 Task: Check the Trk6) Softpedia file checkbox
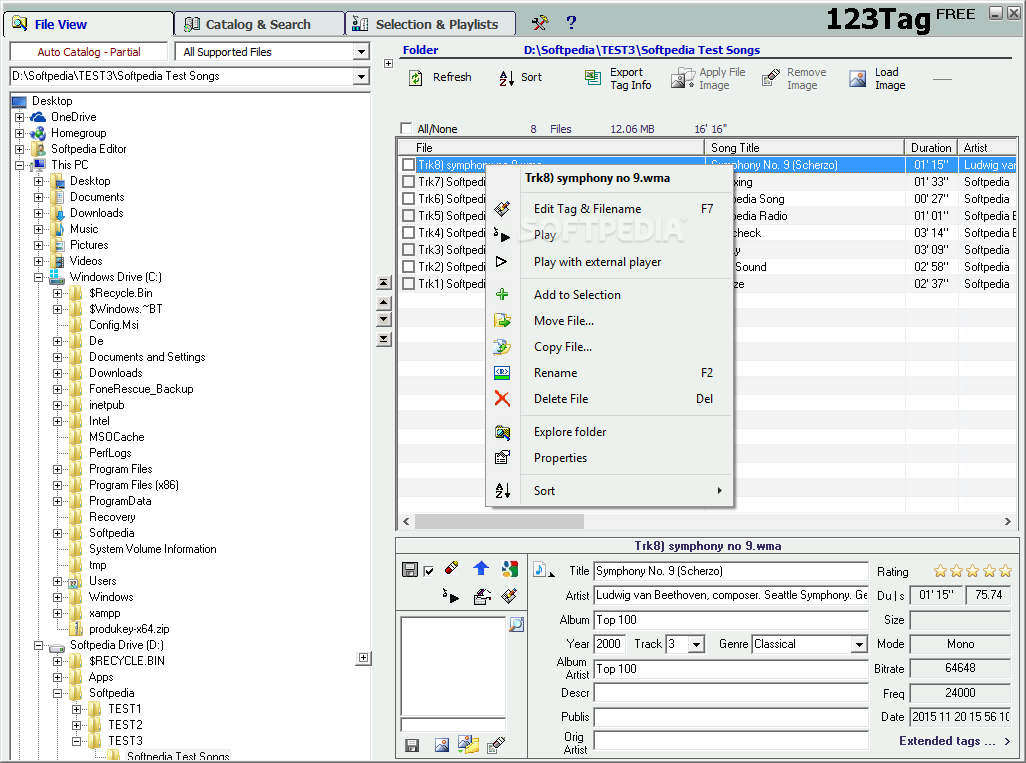pyautogui.click(x=408, y=198)
